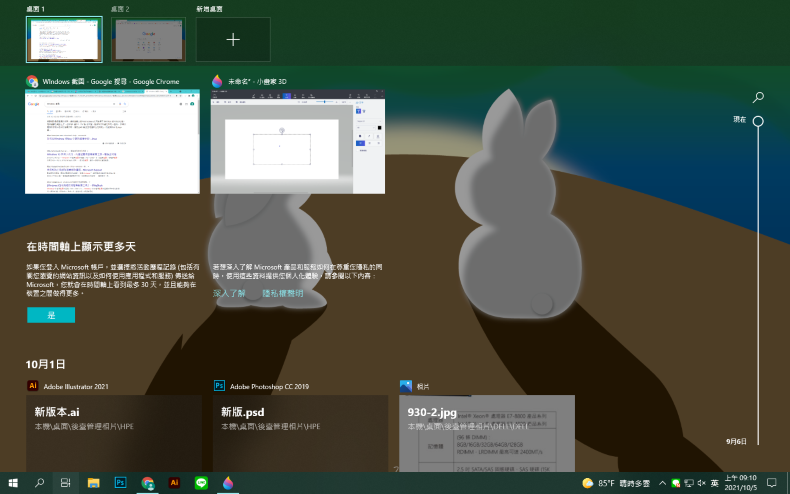Click Chrome icon in window title
Image resolution: width=790 pixels, height=494 pixels.
pos(32,81)
